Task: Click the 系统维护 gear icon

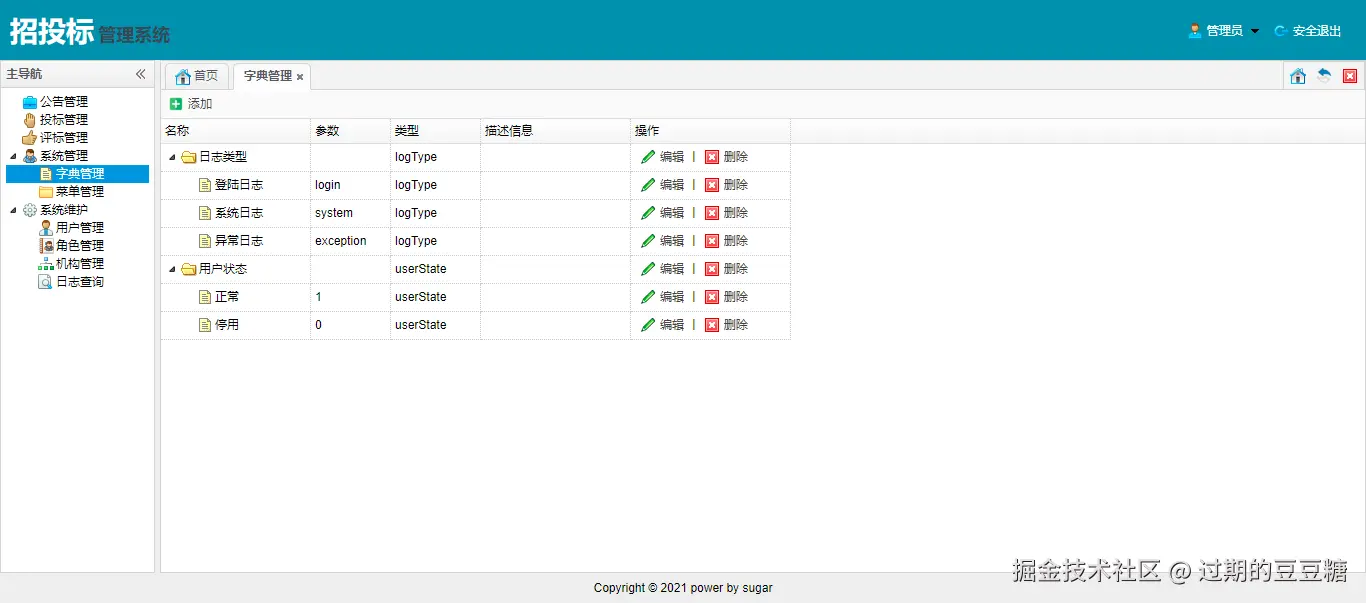Action: [30, 210]
